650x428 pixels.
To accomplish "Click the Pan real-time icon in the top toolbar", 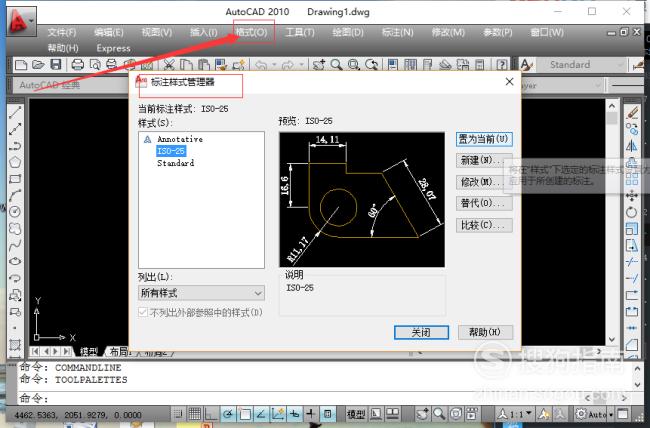I will pyautogui.click(x=319, y=65).
